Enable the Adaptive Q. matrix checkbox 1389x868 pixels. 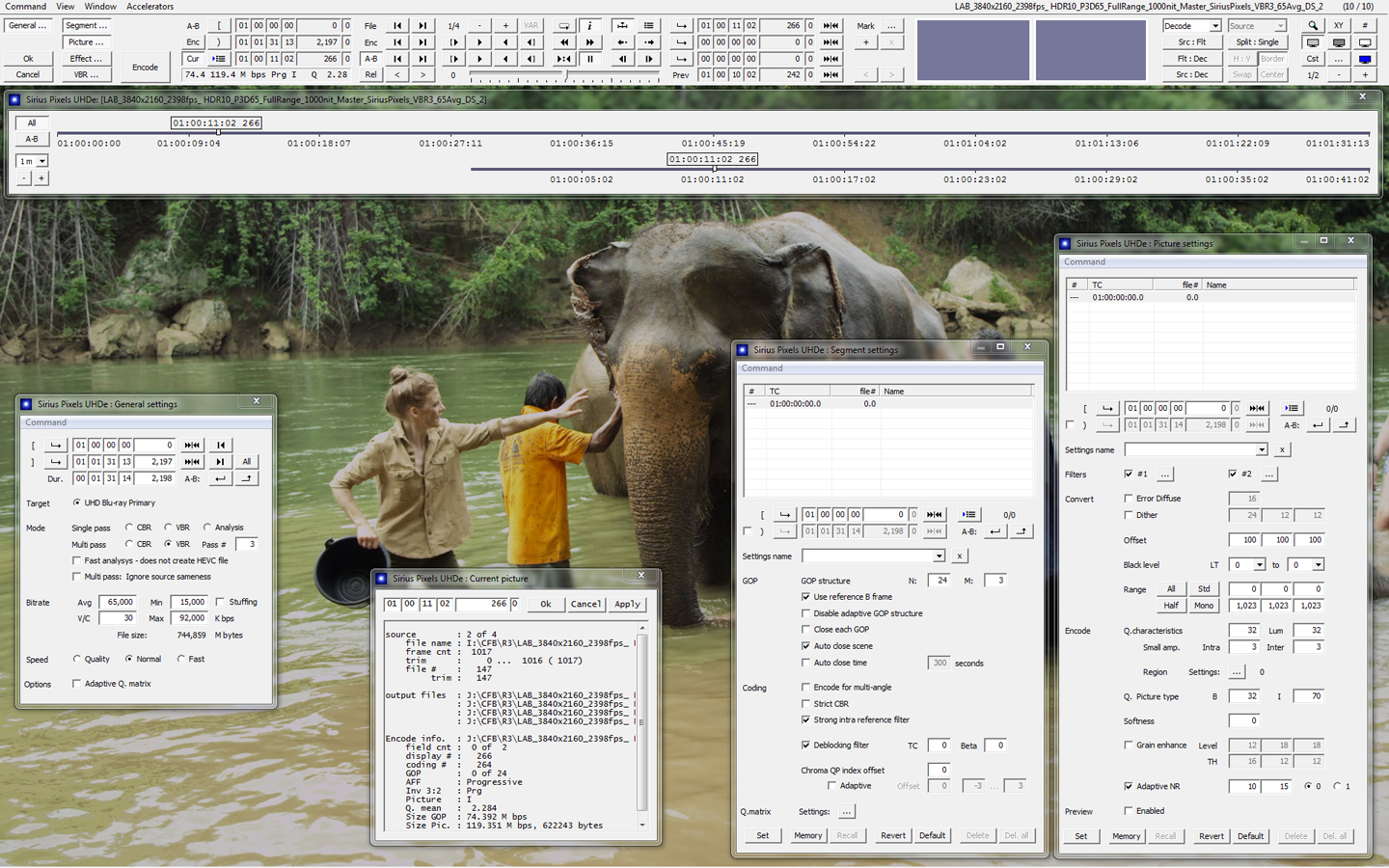tap(76, 684)
